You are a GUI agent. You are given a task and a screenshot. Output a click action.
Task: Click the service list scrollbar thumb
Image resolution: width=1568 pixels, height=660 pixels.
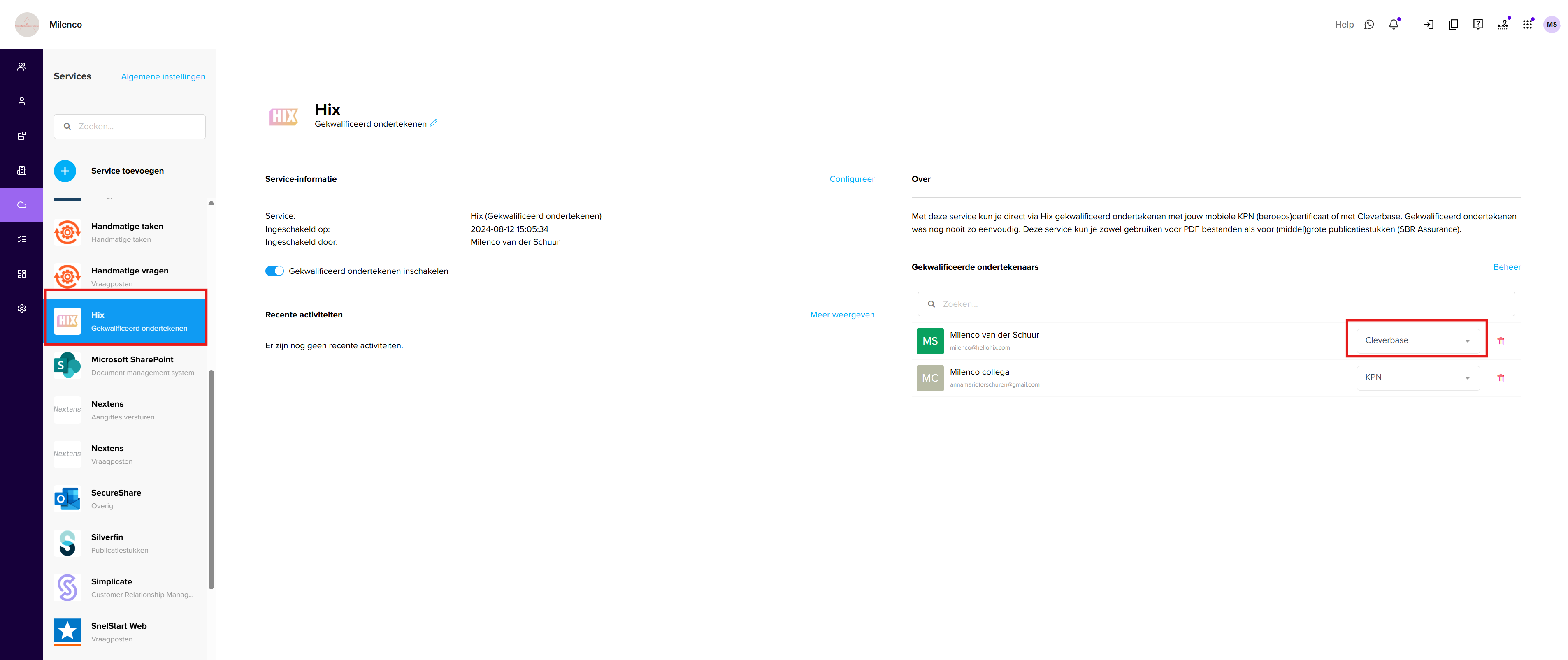[x=211, y=479]
